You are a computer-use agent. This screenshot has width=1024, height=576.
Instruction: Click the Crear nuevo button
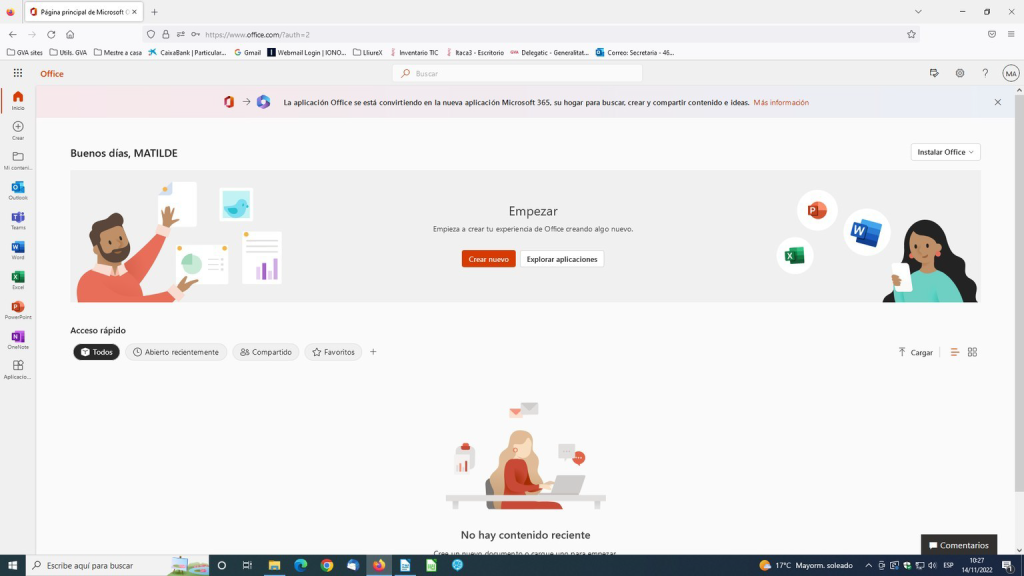pos(488,259)
